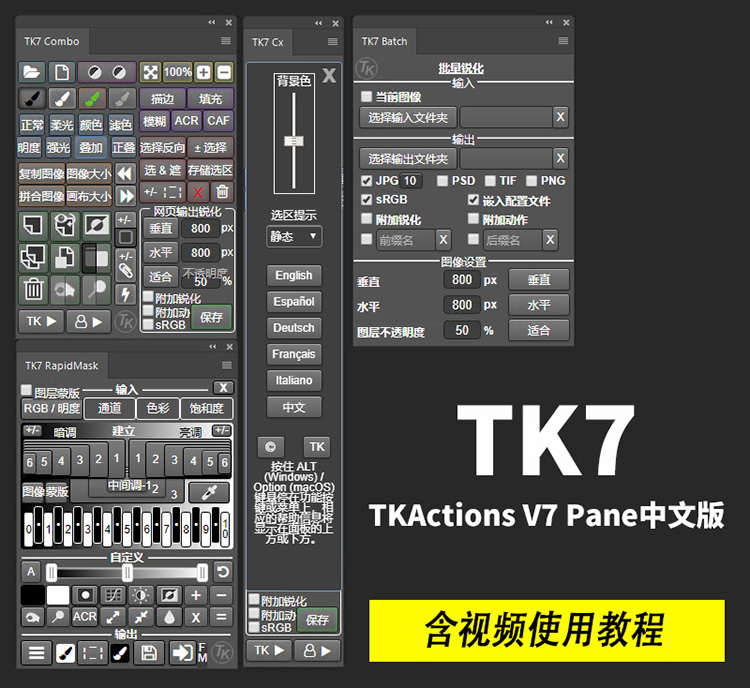Open the TK7 Batch panel flyout menu

coord(563,41)
